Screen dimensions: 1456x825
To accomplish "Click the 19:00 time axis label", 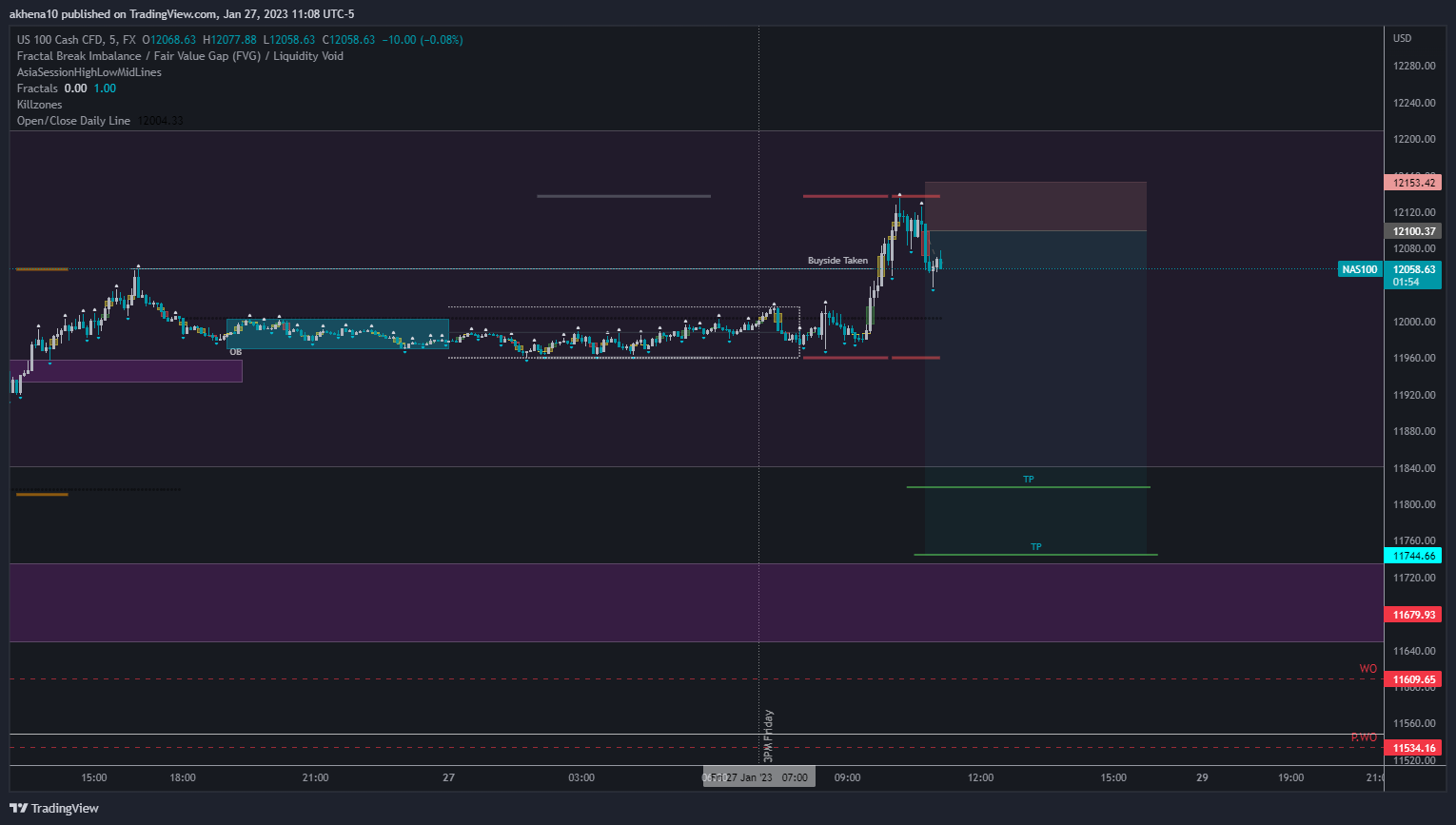I will pos(1290,777).
